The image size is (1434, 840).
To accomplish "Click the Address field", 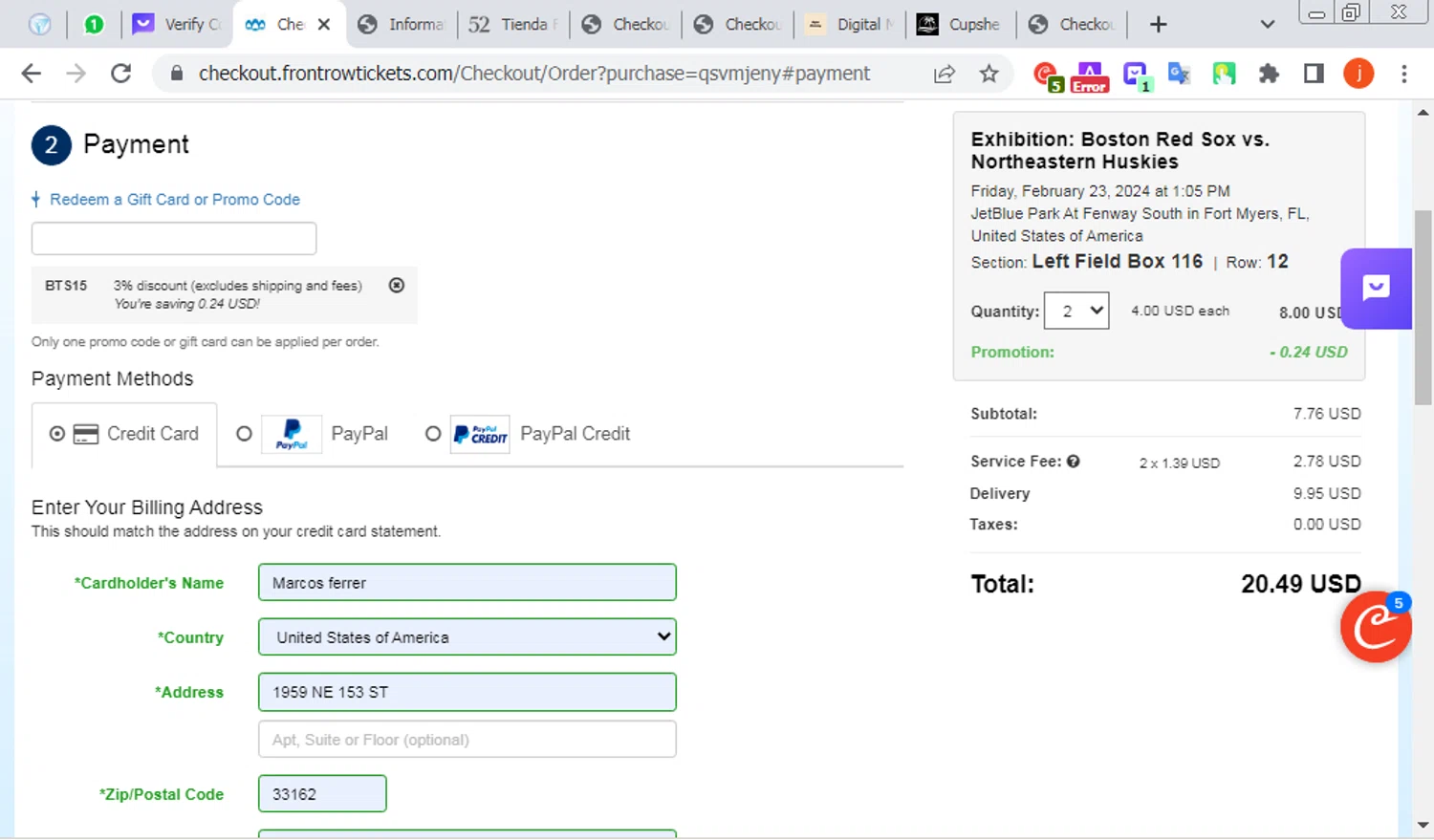I will coord(467,692).
